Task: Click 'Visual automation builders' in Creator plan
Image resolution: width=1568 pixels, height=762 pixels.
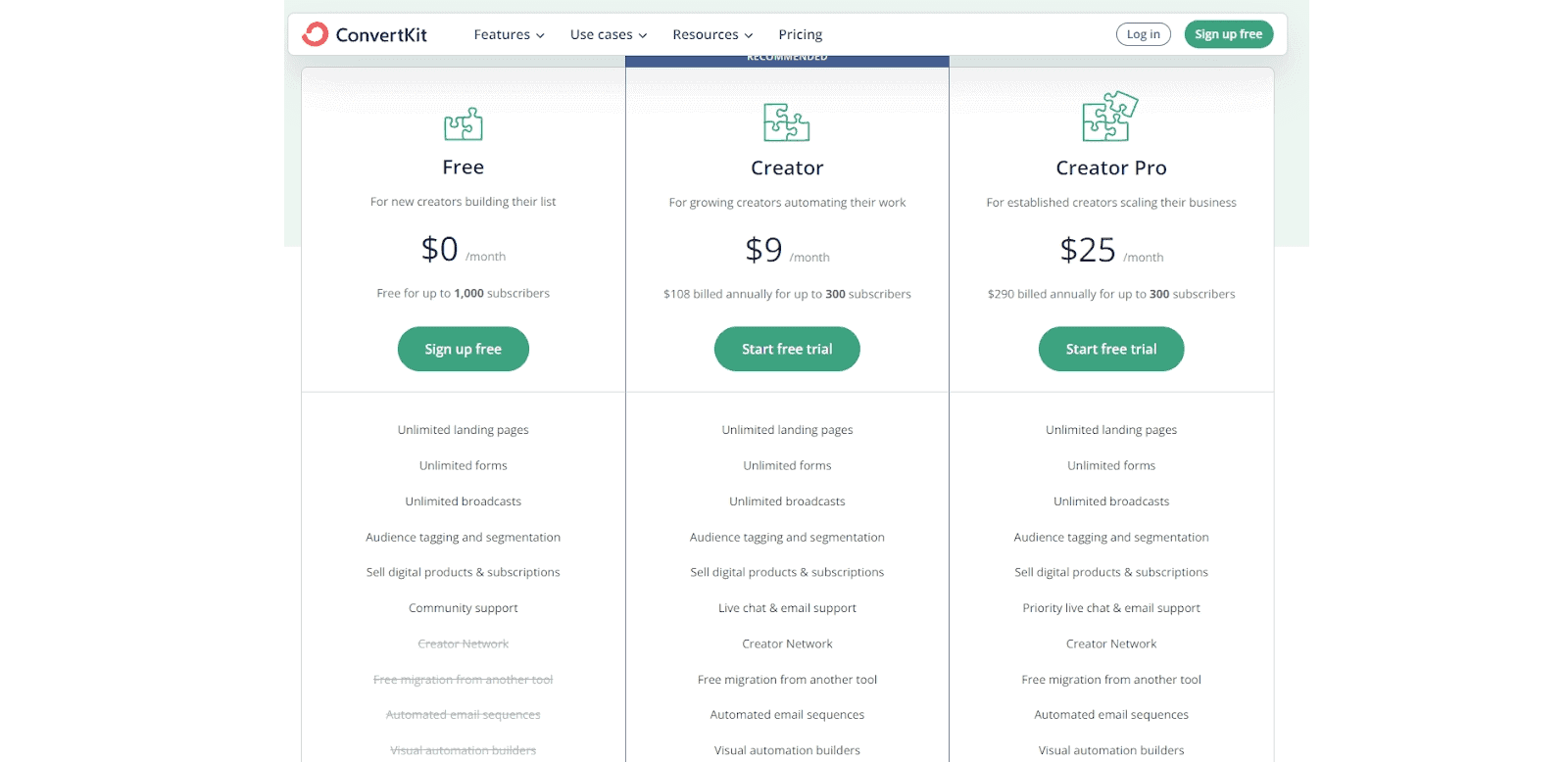Action: tap(787, 750)
